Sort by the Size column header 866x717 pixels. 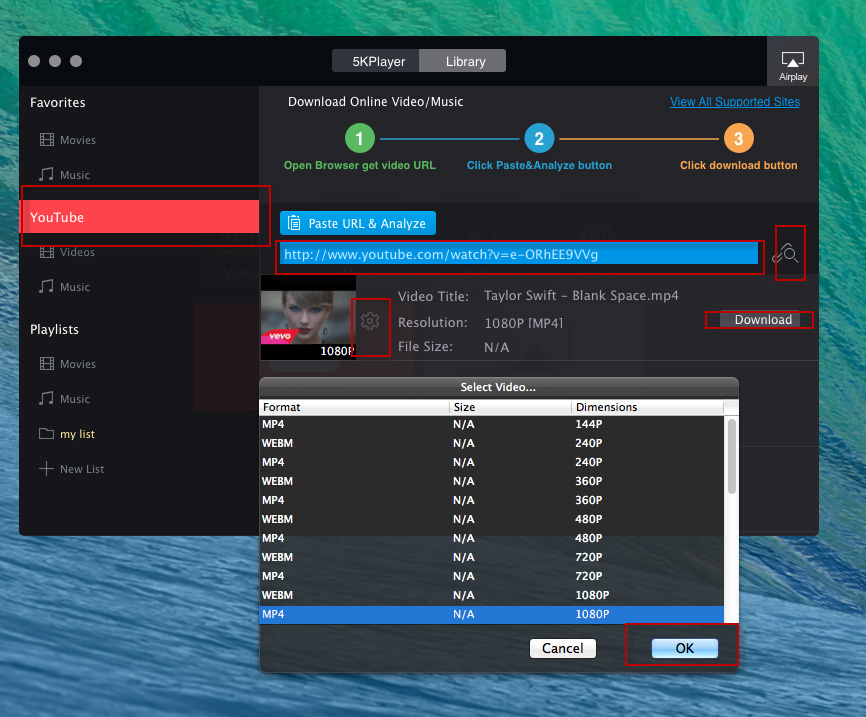coord(510,407)
